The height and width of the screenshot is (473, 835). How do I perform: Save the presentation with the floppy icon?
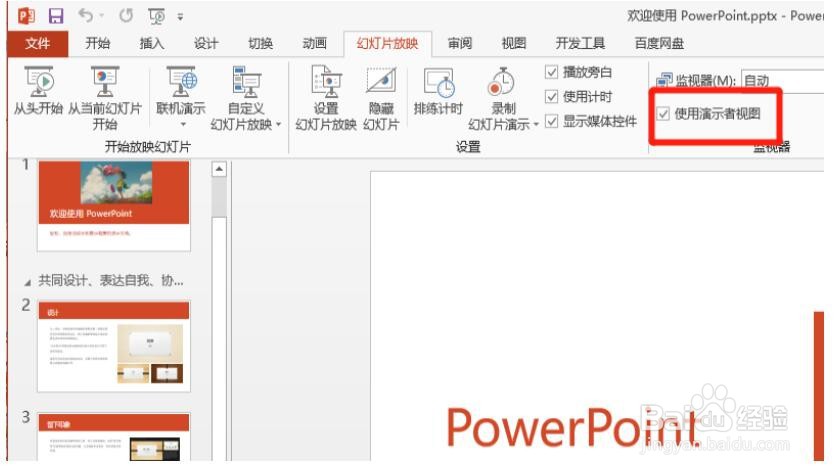click(56, 16)
